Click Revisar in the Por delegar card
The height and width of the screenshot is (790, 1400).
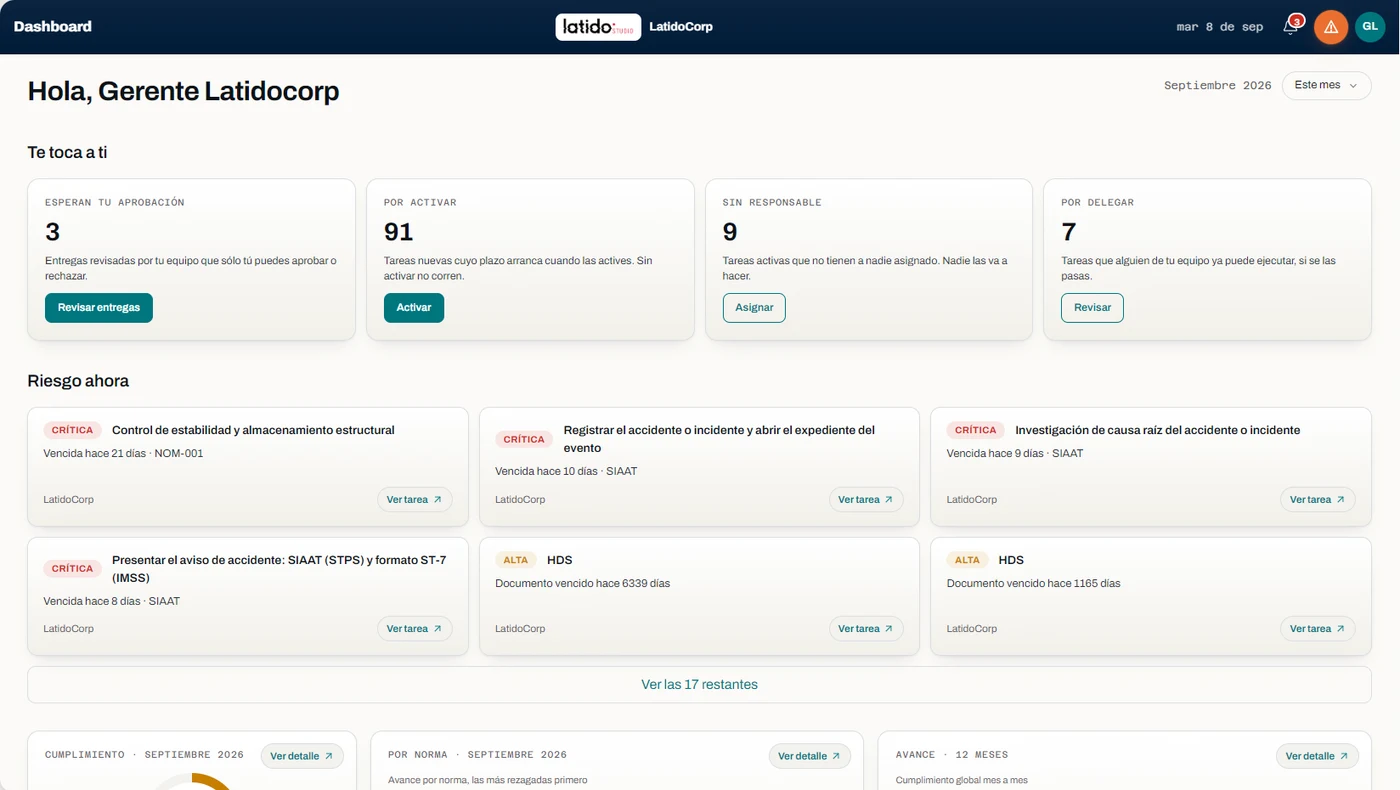click(x=1092, y=308)
